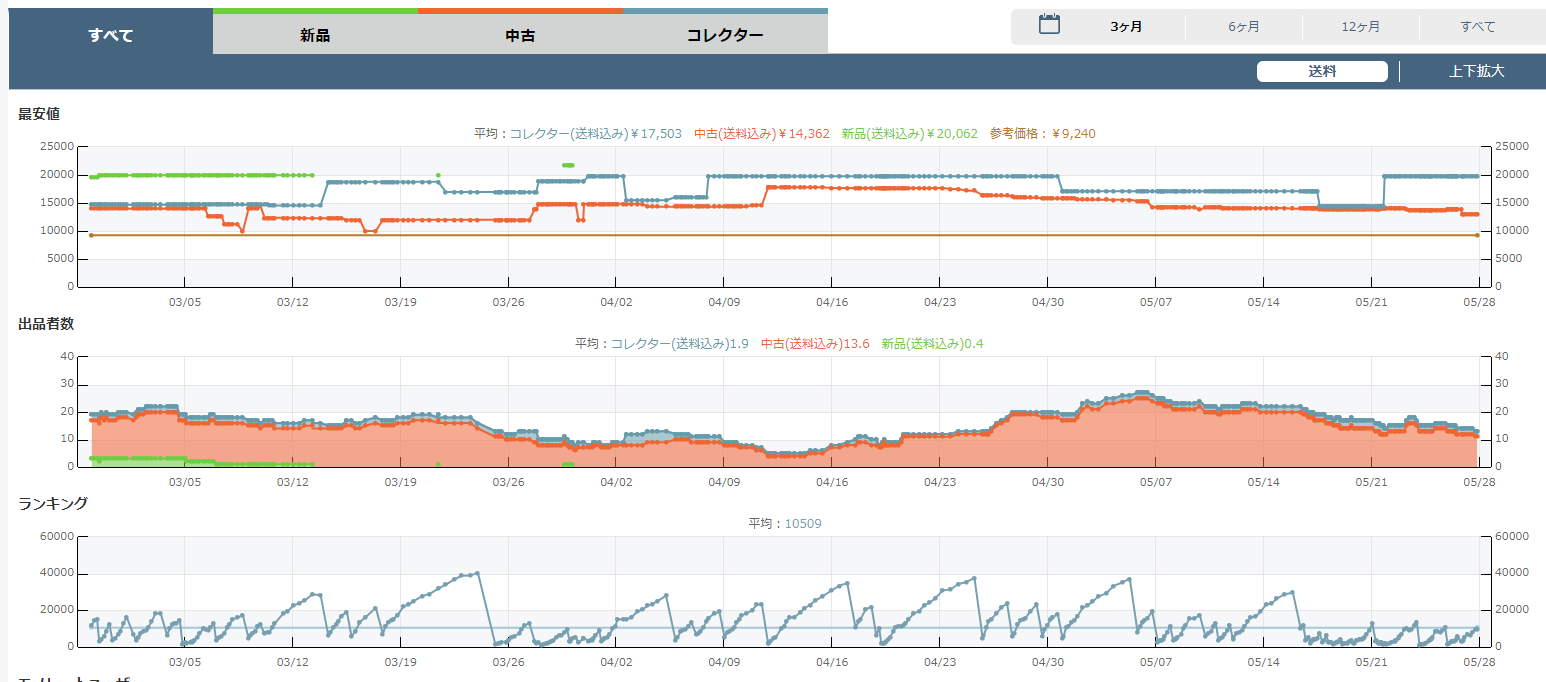This screenshot has width=1546, height=682.
Task: Show the すべて period range
Action: [1477, 27]
